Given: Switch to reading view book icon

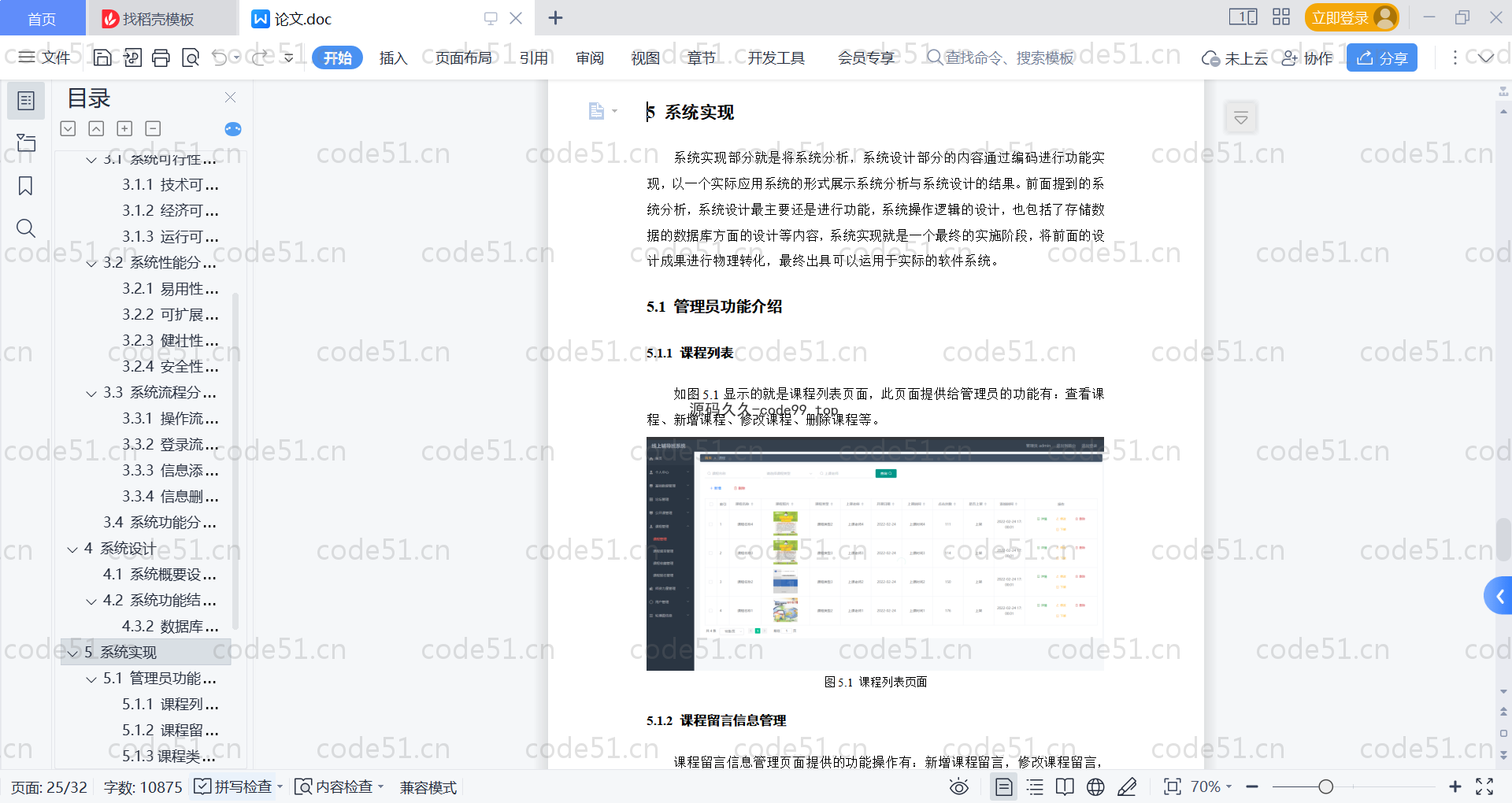Looking at the screenshot, I should (1065, 786).
